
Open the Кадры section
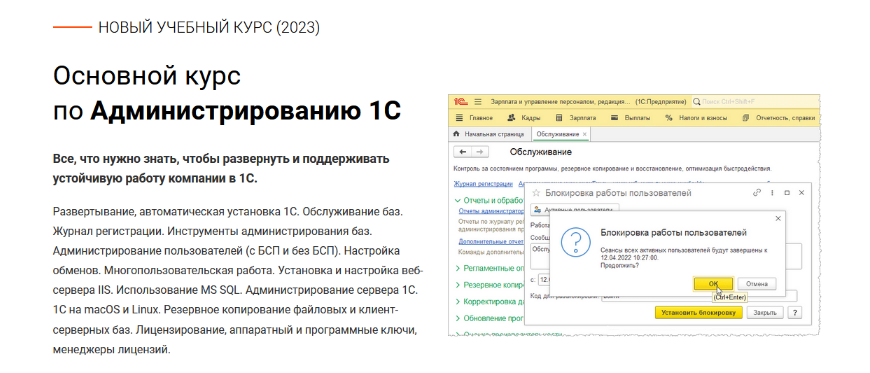pyautogui.click(x=525, y=118)
